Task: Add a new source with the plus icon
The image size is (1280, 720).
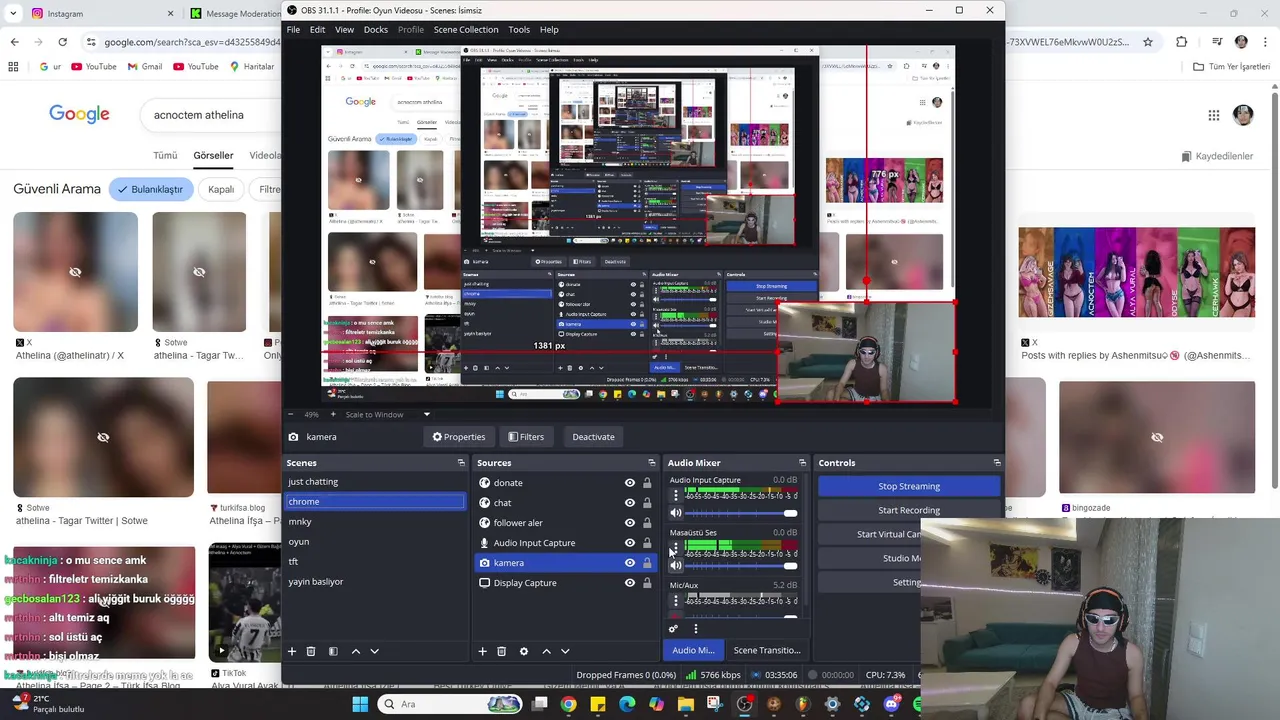Action: coord(482,651)
